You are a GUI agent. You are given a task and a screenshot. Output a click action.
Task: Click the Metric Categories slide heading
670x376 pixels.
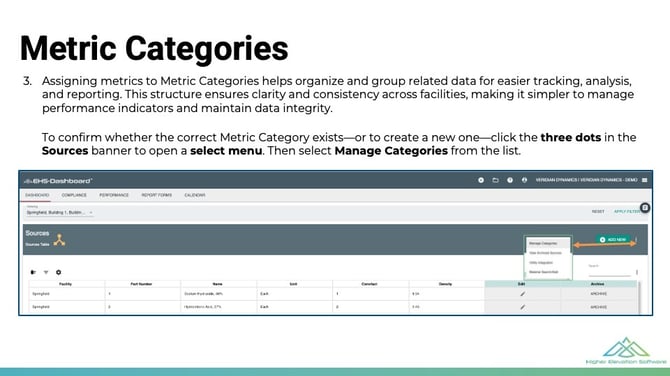click(154, 49)
